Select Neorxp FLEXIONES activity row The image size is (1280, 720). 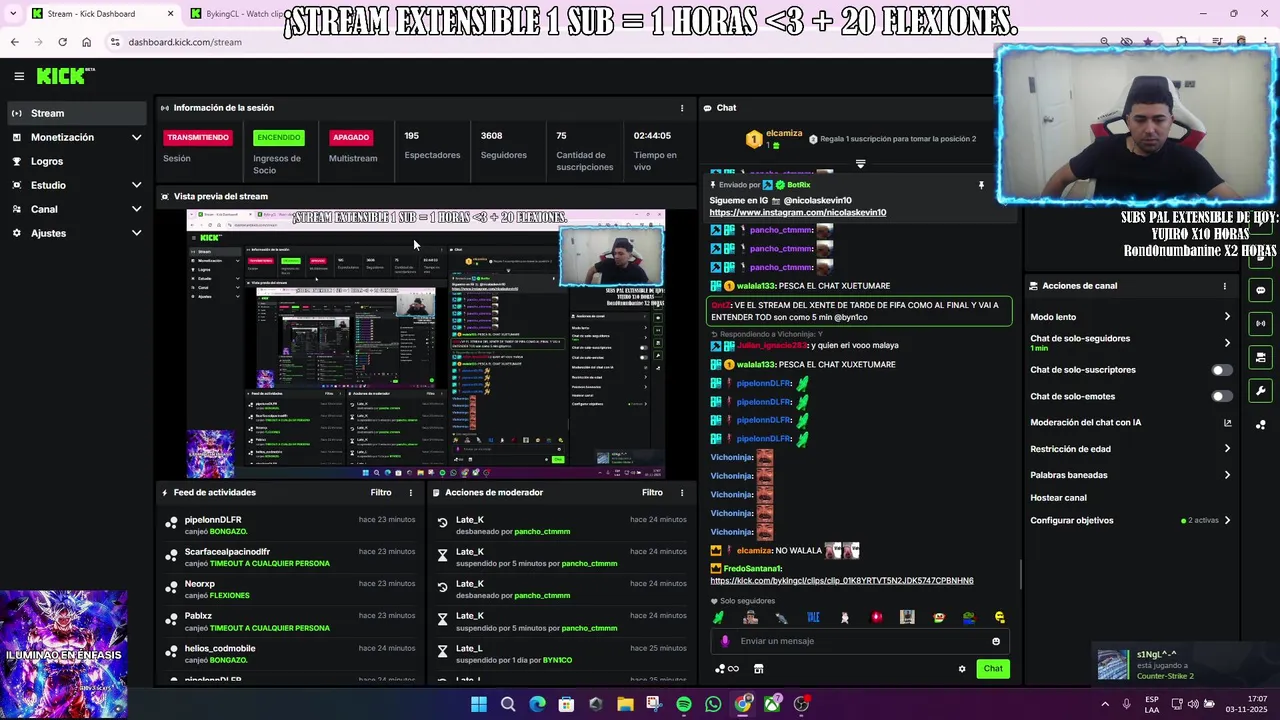point(290,589)
